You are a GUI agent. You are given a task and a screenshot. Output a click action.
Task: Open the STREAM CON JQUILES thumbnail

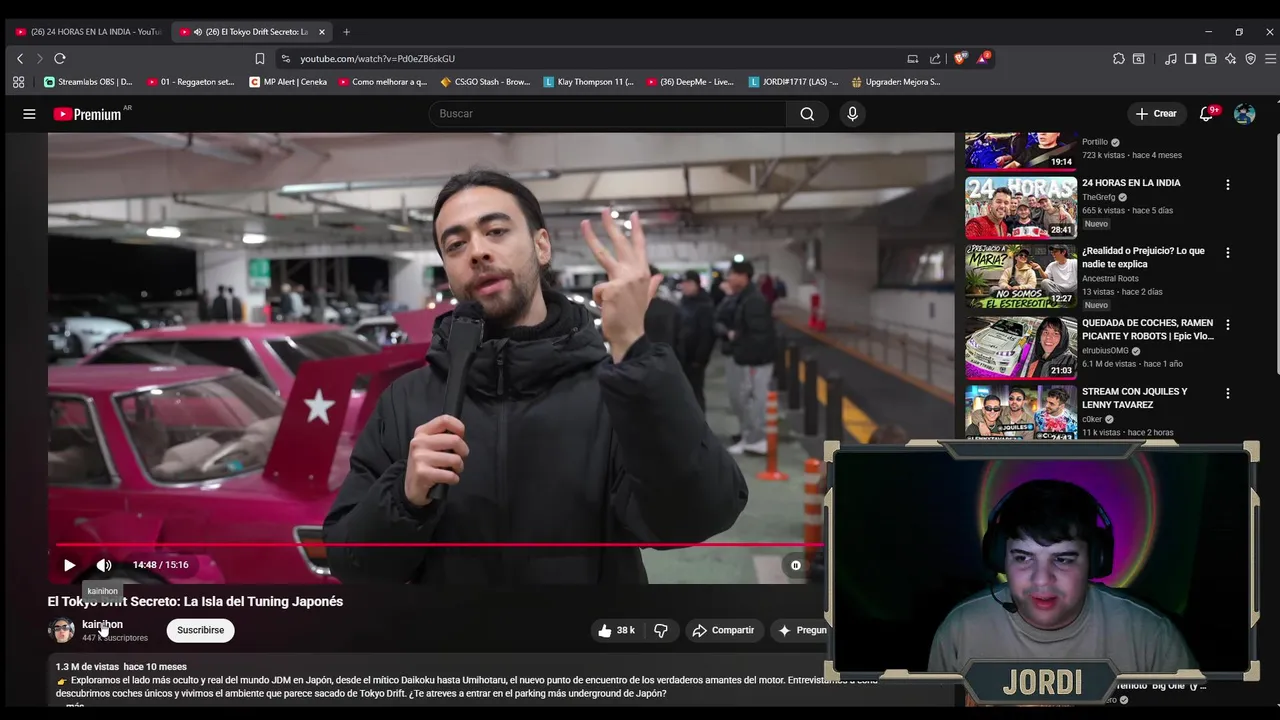pyautogui.click(x=1020, y=412)
